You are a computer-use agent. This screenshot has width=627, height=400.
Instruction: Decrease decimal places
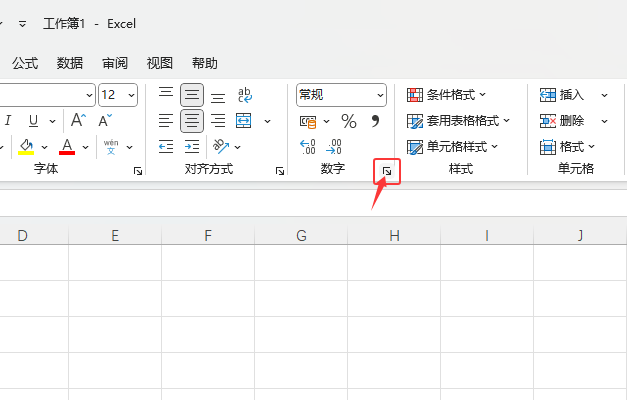click(334, 147)
